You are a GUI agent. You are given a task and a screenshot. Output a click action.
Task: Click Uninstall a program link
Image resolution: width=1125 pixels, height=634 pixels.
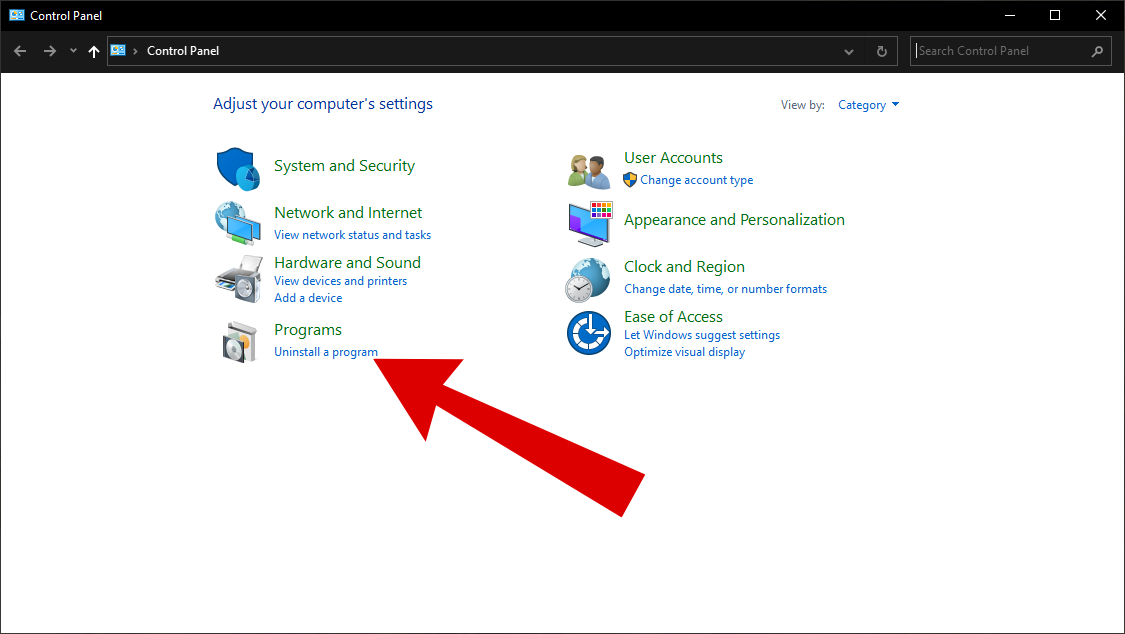click(326, 352)
